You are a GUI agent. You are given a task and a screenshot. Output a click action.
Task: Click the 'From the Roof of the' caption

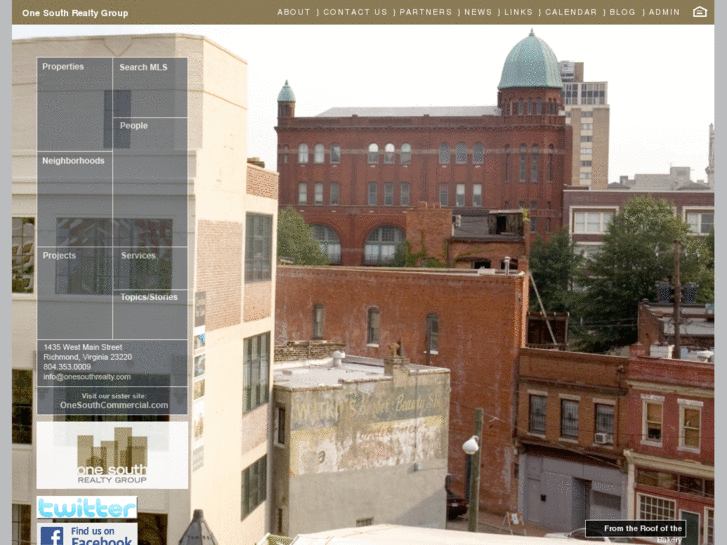pyautogui.click(x=643, y=528)
